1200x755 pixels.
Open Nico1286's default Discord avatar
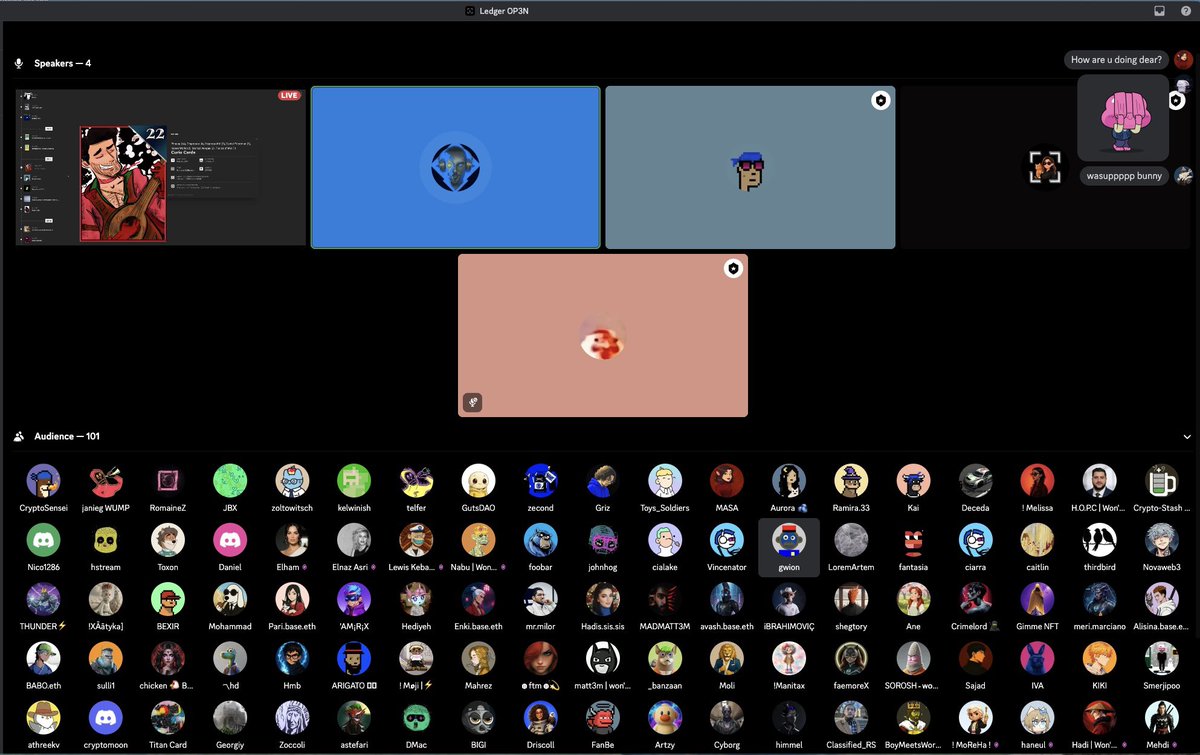pos(43,540)
